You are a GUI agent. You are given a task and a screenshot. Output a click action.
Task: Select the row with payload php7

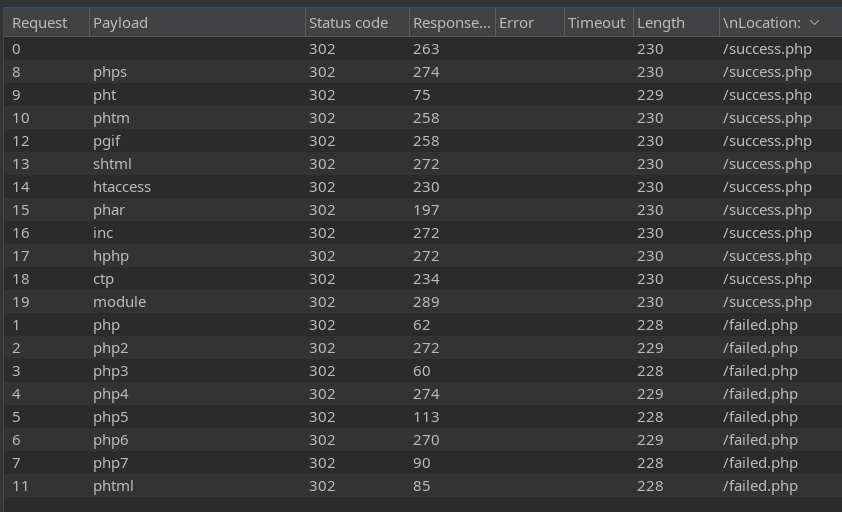(x=423, y=463)
